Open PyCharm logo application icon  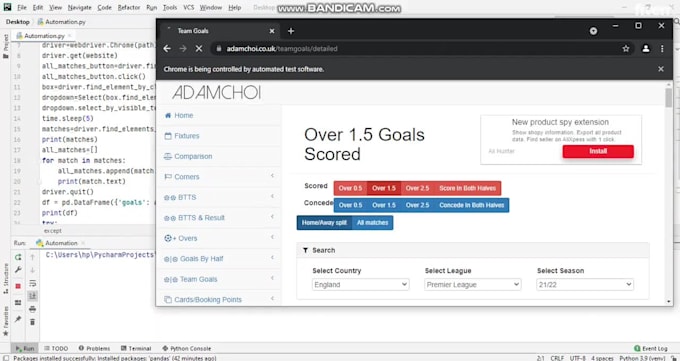point(7,7)
